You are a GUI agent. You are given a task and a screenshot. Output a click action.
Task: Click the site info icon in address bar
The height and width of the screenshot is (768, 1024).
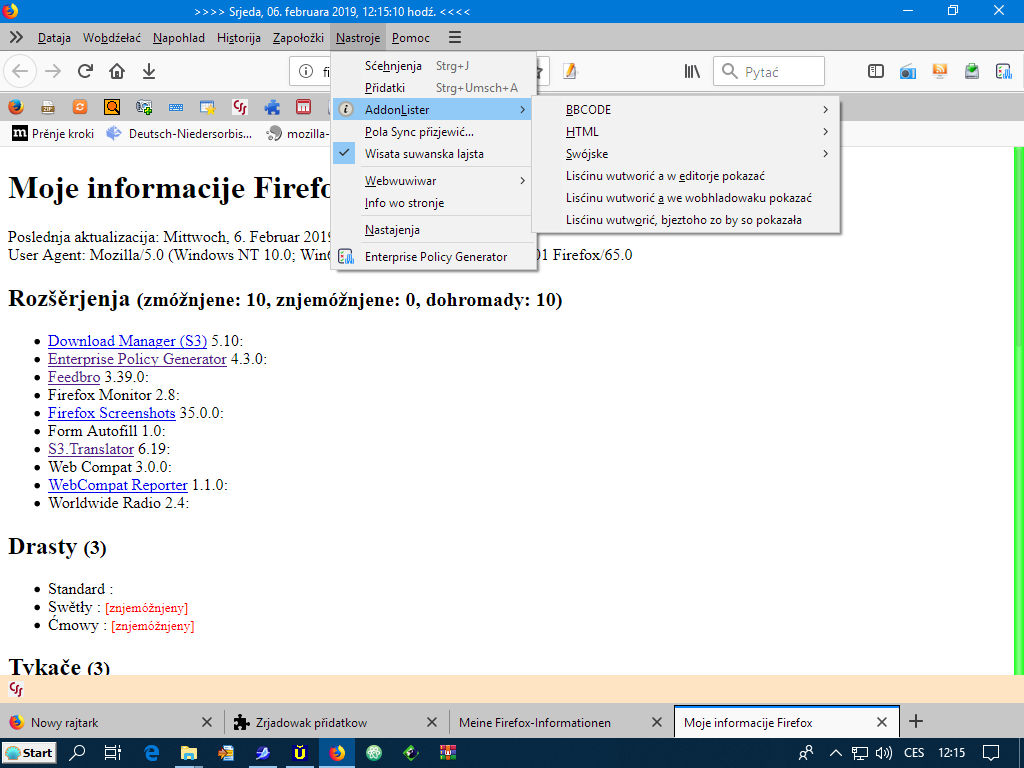306,71
